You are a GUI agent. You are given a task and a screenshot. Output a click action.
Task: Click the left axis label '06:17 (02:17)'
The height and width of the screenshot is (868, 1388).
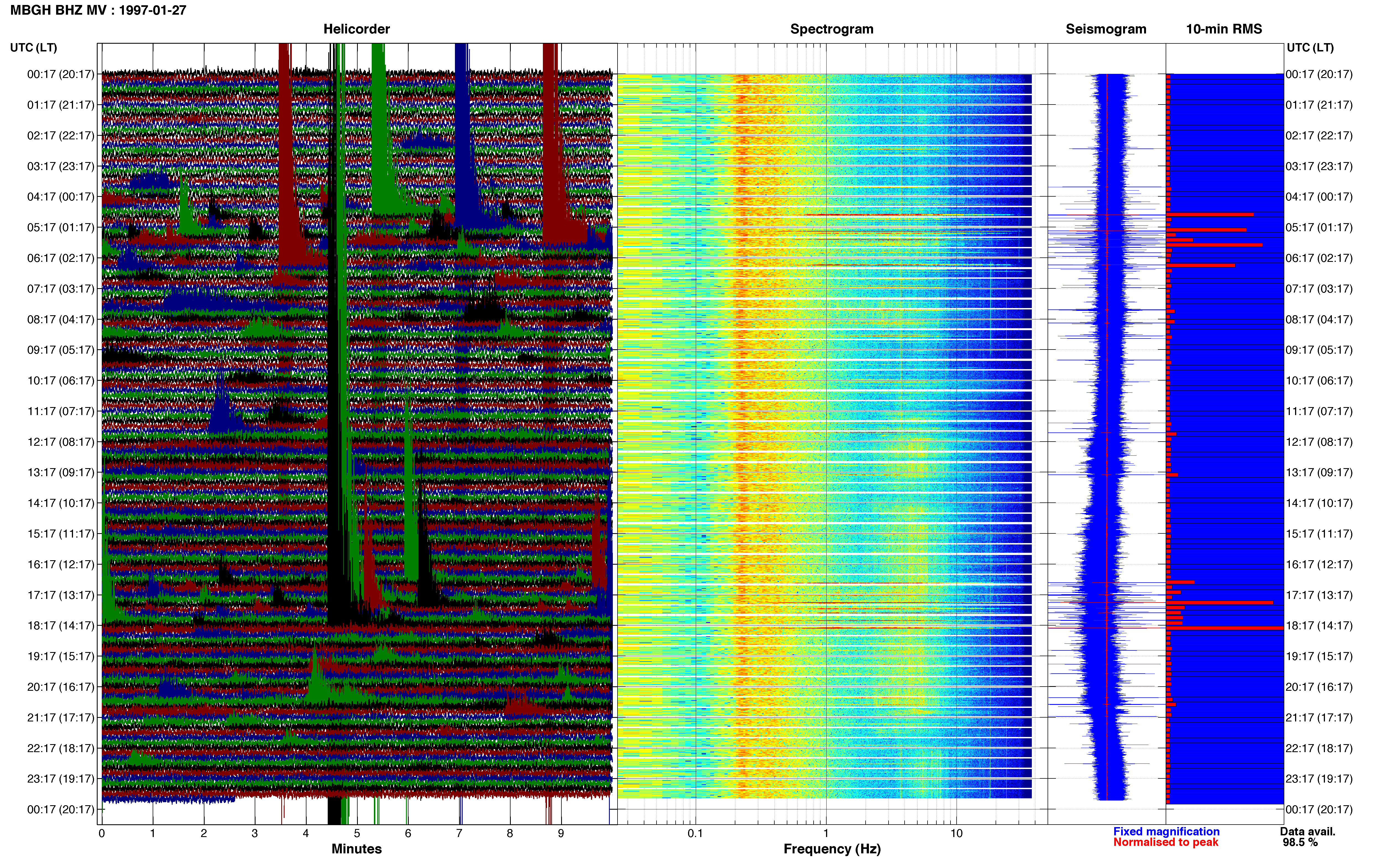pos(61,258)
